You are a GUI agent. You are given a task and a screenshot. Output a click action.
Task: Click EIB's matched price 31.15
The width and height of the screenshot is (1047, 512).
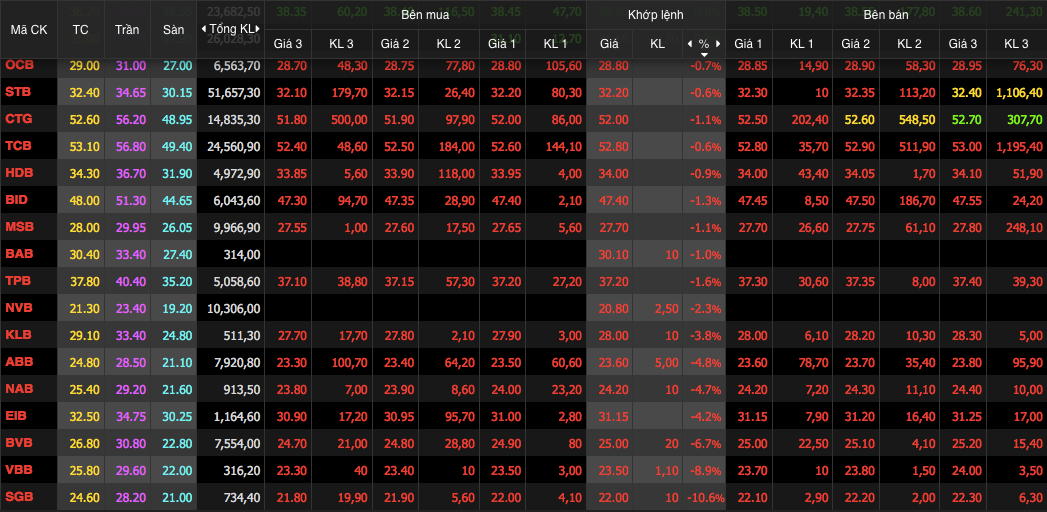(x=609, y=416)
